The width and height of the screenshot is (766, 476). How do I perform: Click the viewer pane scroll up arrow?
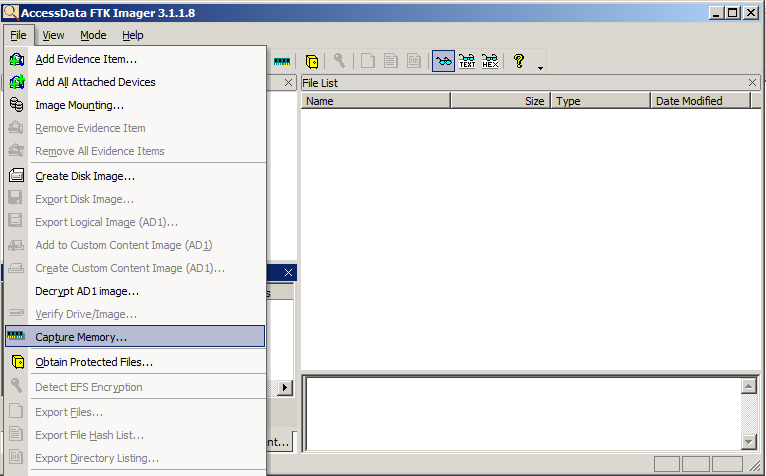[x=748, y=386]
